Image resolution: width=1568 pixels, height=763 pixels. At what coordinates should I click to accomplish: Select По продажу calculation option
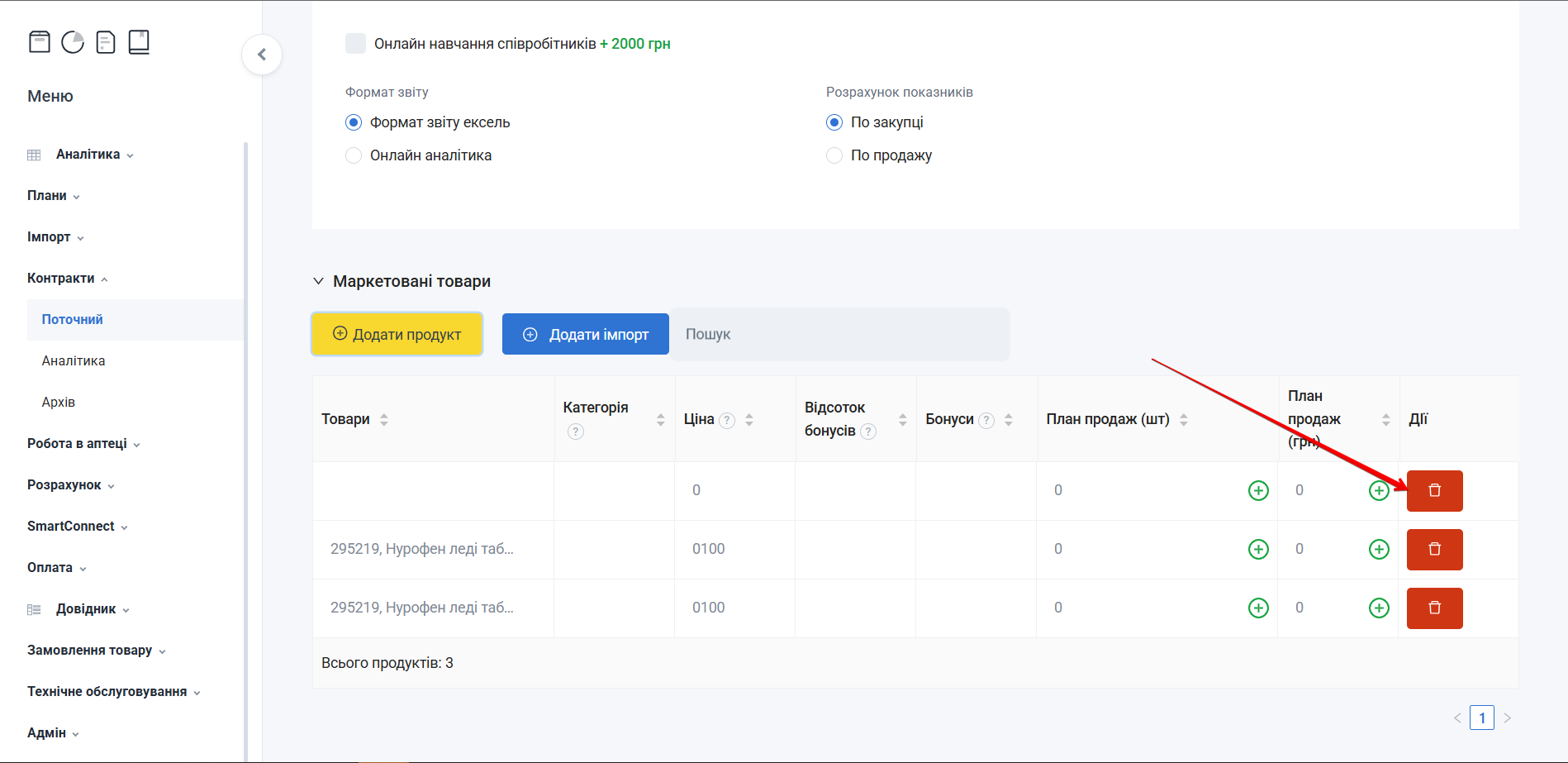834,155
